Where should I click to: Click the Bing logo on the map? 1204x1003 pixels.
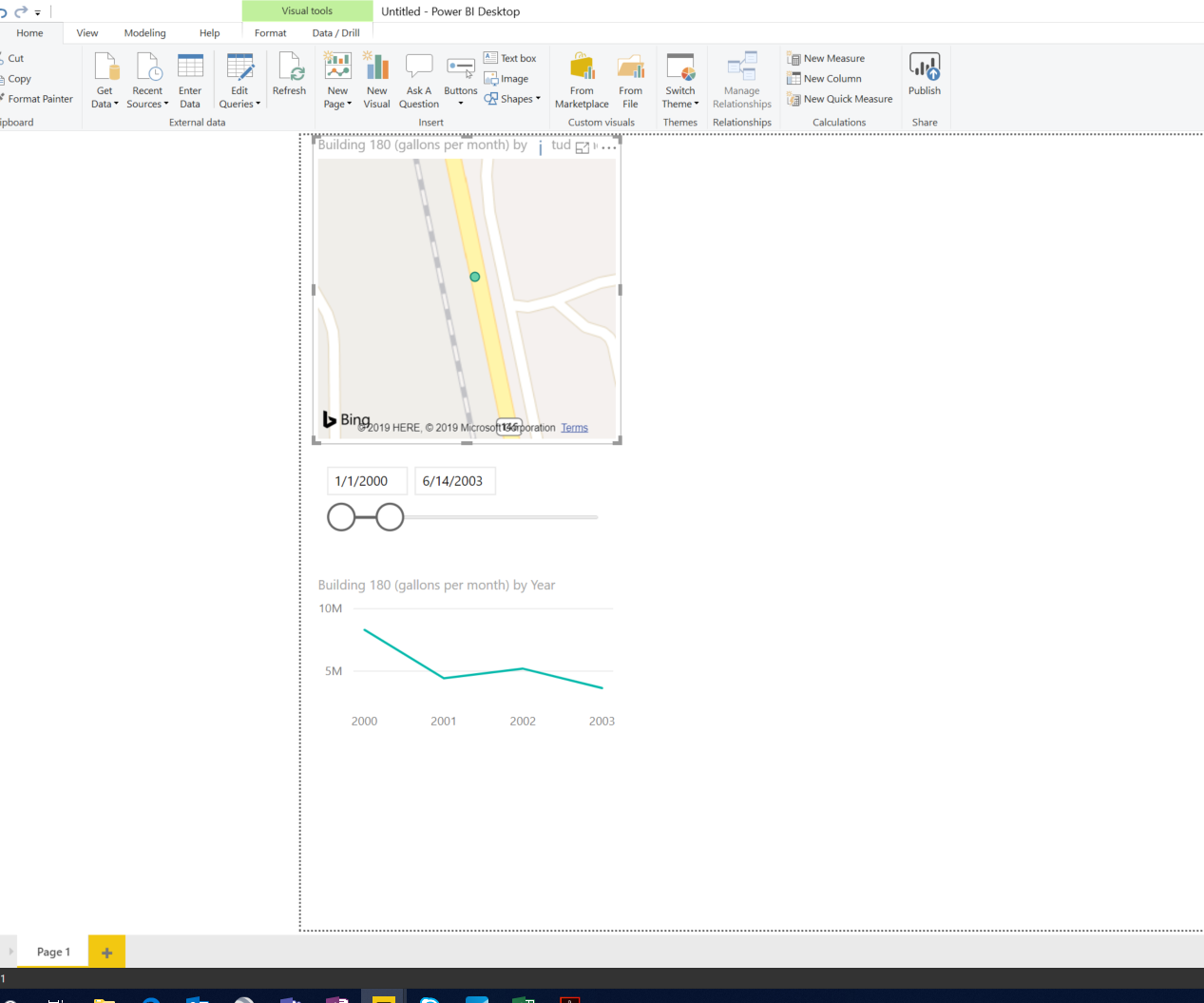[346, 419]
